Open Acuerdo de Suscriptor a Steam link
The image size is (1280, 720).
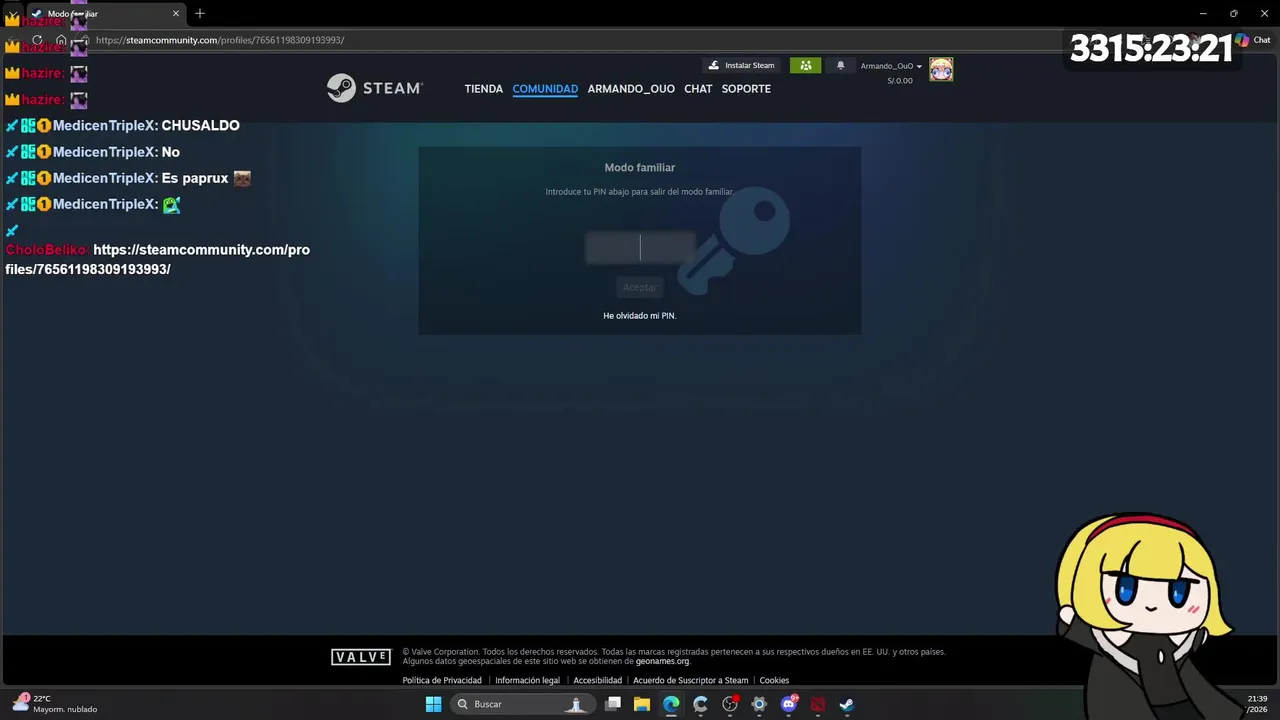690,680
